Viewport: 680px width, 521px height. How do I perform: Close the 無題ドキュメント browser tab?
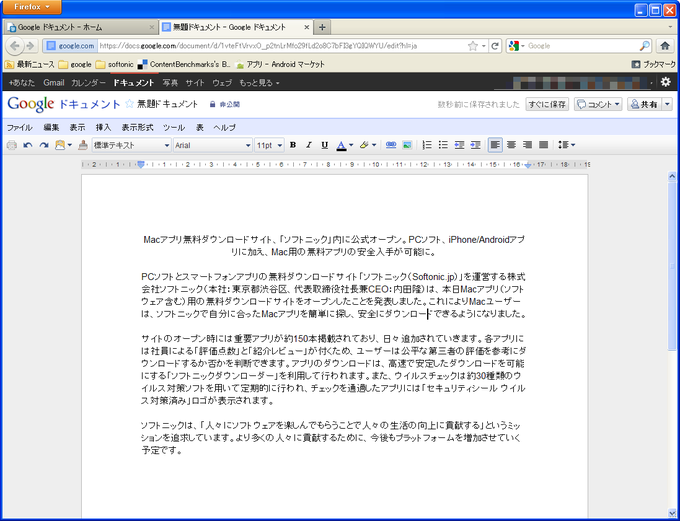coord(307,27)
